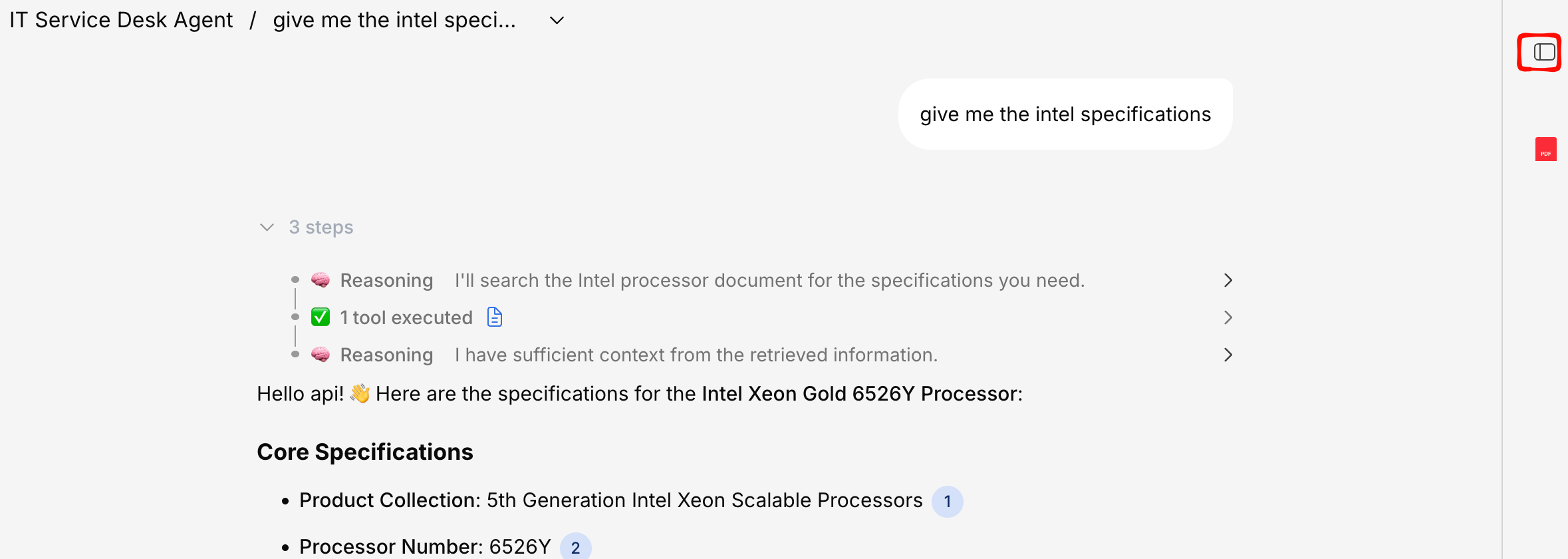Click the first Reasoning brain icon

(321, 280)
